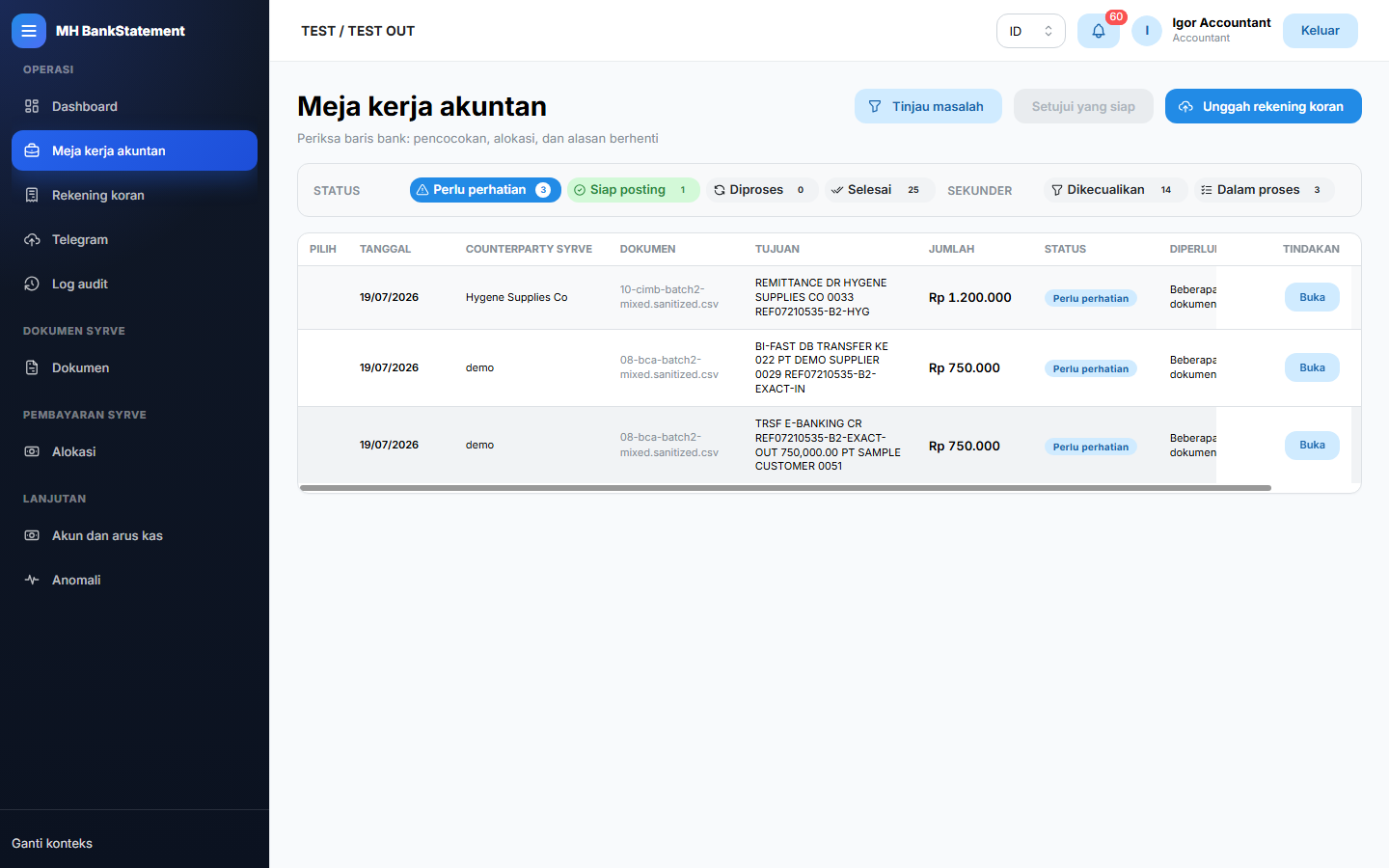Screen dimensions: 1389x868
Task: Select the Siap posting status filter
Action: tap(633, 190)
